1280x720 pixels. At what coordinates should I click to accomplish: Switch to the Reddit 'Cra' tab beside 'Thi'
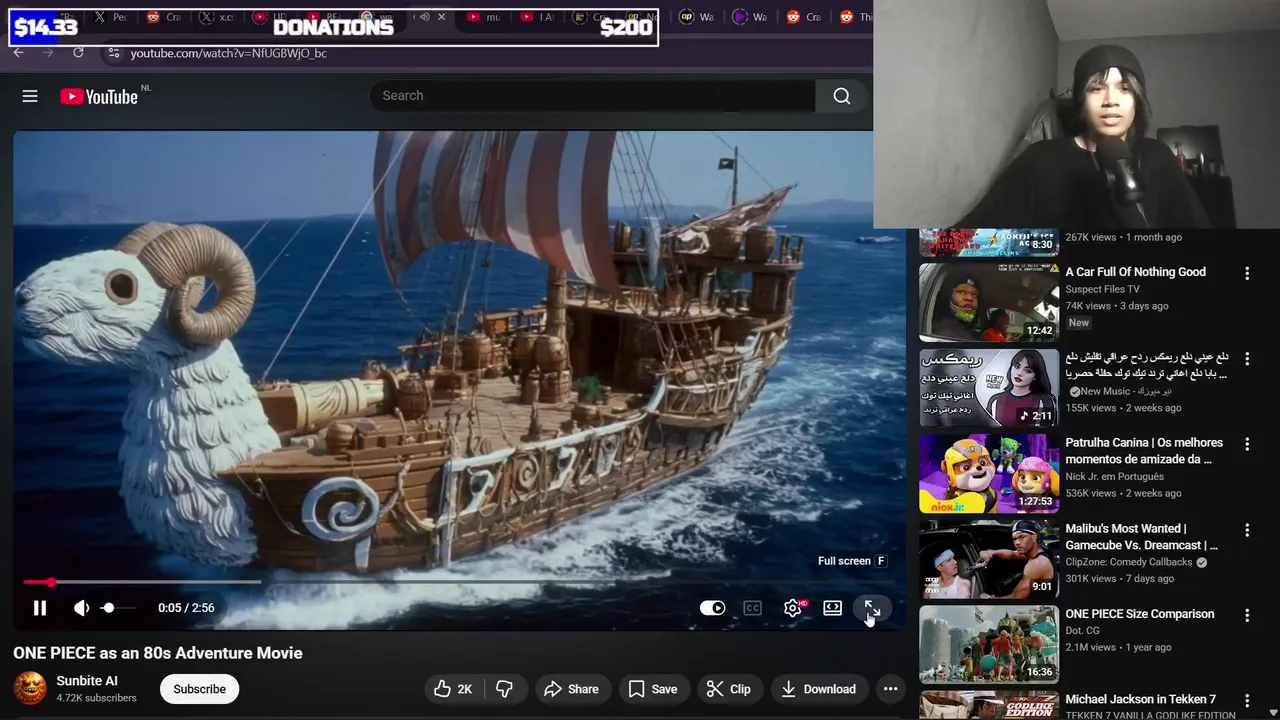[804, 17]
